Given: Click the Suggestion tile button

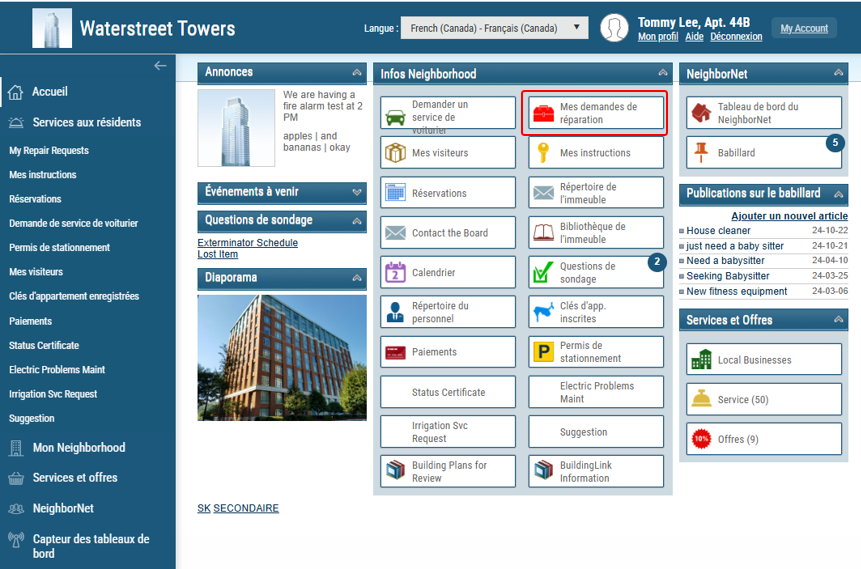Looking at the screenshot, I should (596, 432).
